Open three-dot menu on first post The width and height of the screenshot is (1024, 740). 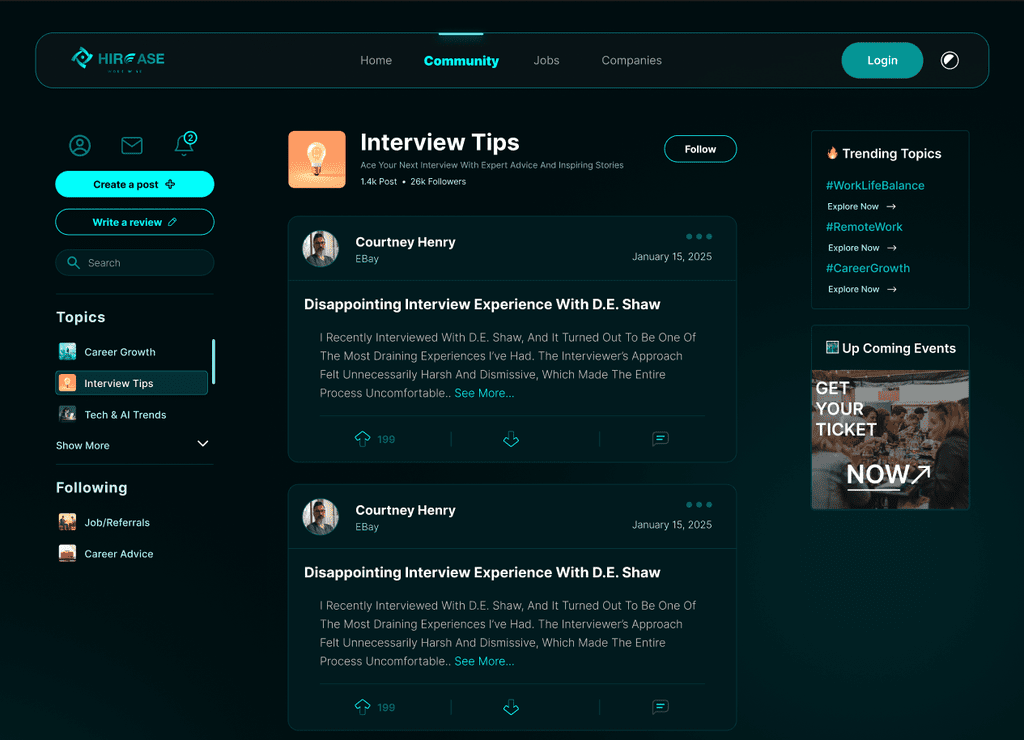(x=699, y=236)
